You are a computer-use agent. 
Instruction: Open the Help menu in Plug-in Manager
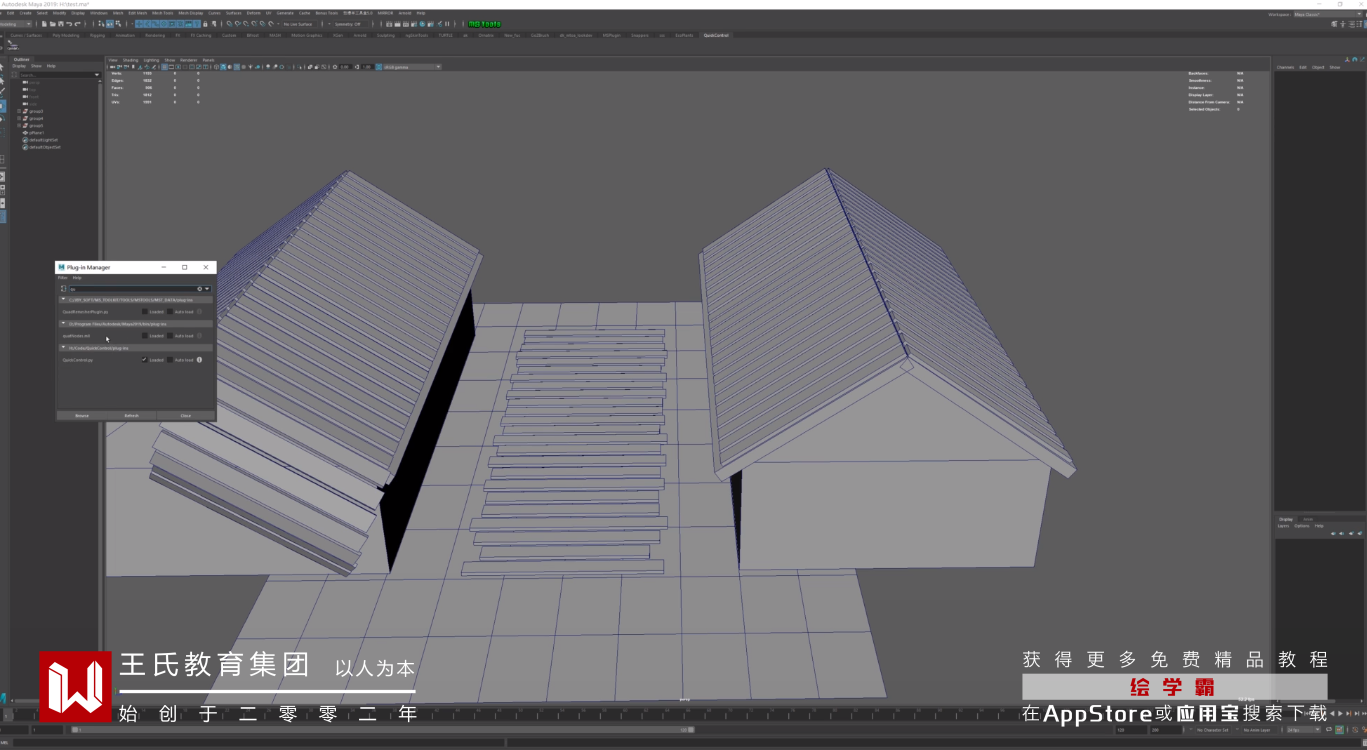click(x=77, y=278)
